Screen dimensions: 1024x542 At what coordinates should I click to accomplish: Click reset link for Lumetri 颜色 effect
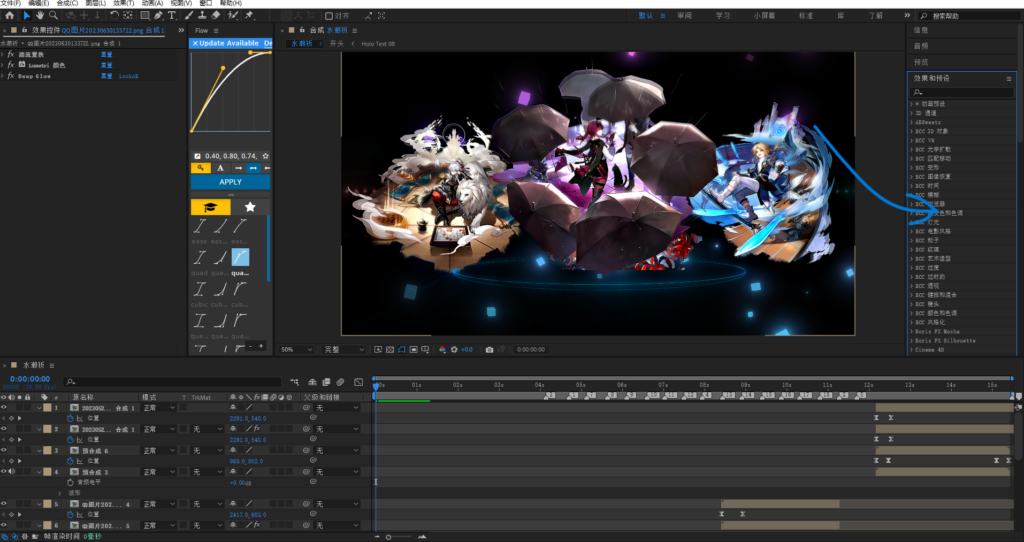point(106,65)
